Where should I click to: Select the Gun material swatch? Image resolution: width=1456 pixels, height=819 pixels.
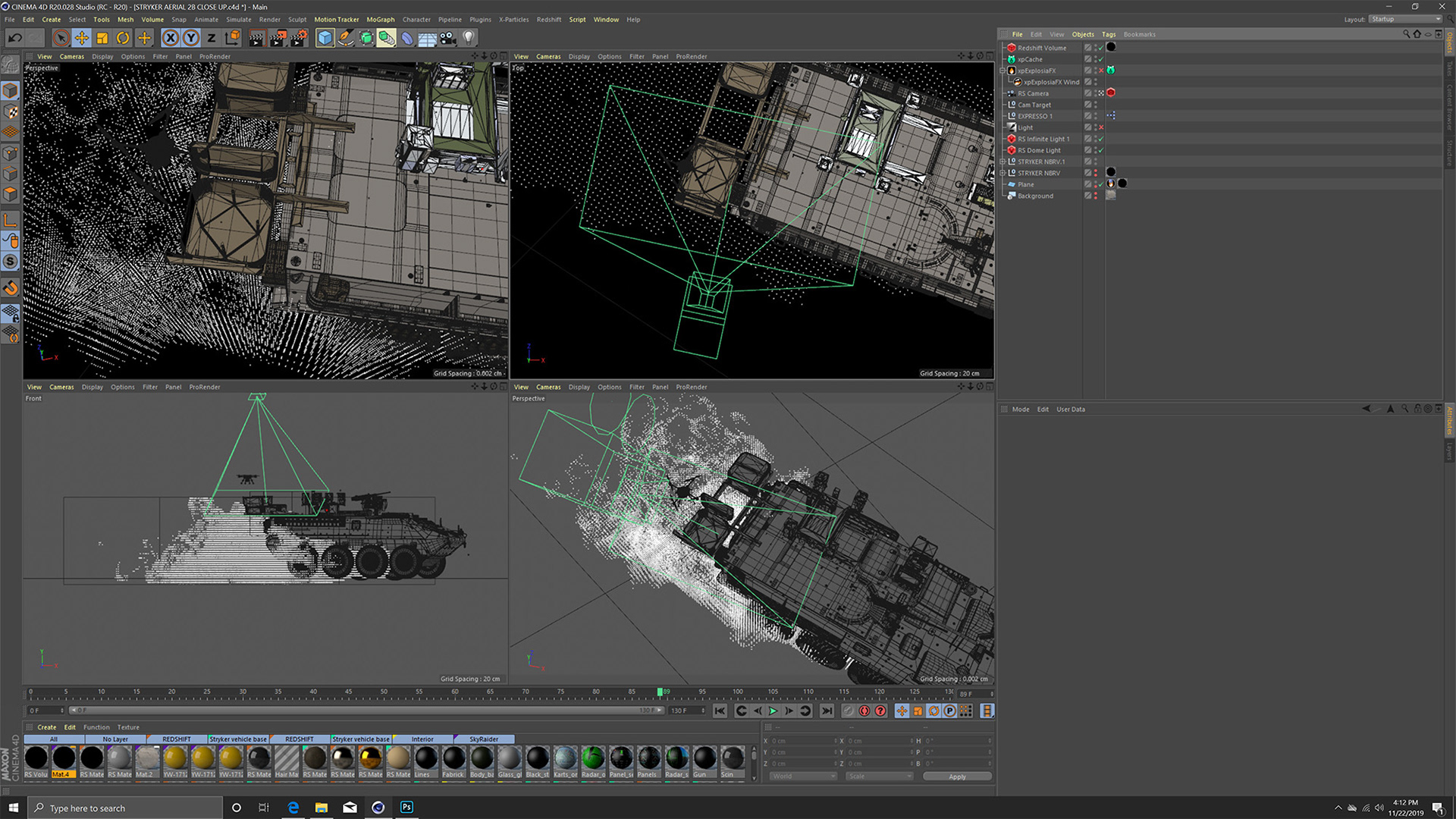point(704,762)
